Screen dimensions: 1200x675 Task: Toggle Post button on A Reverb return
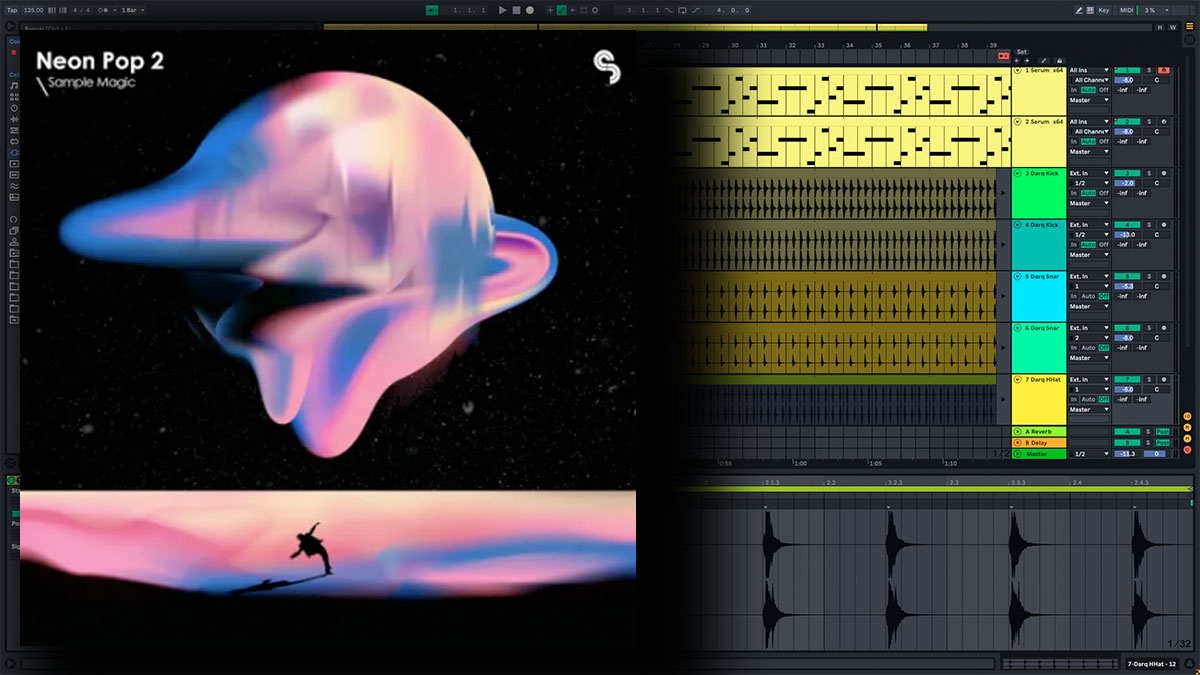[1163, 432]
